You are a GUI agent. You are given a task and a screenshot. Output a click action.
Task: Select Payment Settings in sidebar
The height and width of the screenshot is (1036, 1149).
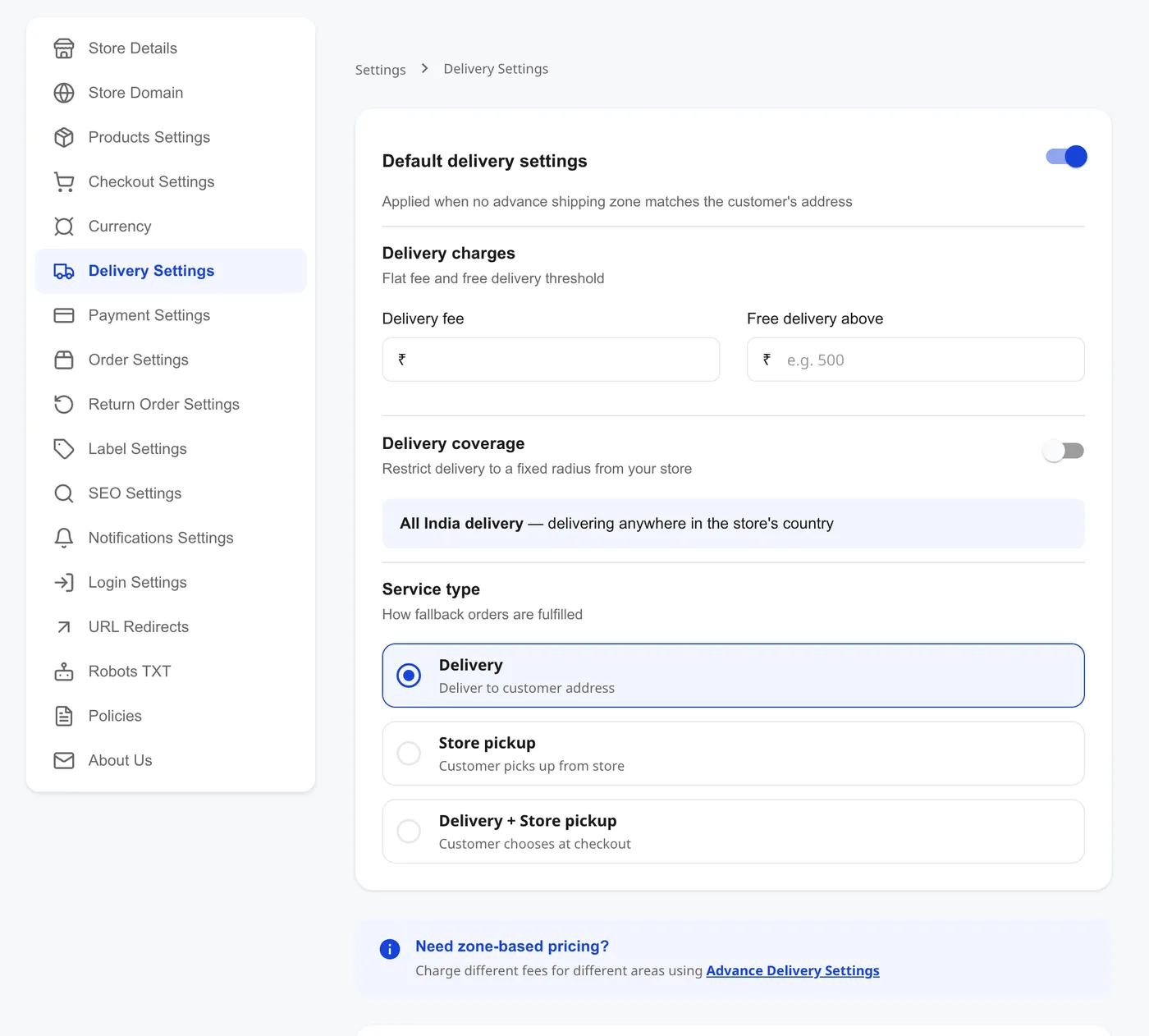point(171,315)
